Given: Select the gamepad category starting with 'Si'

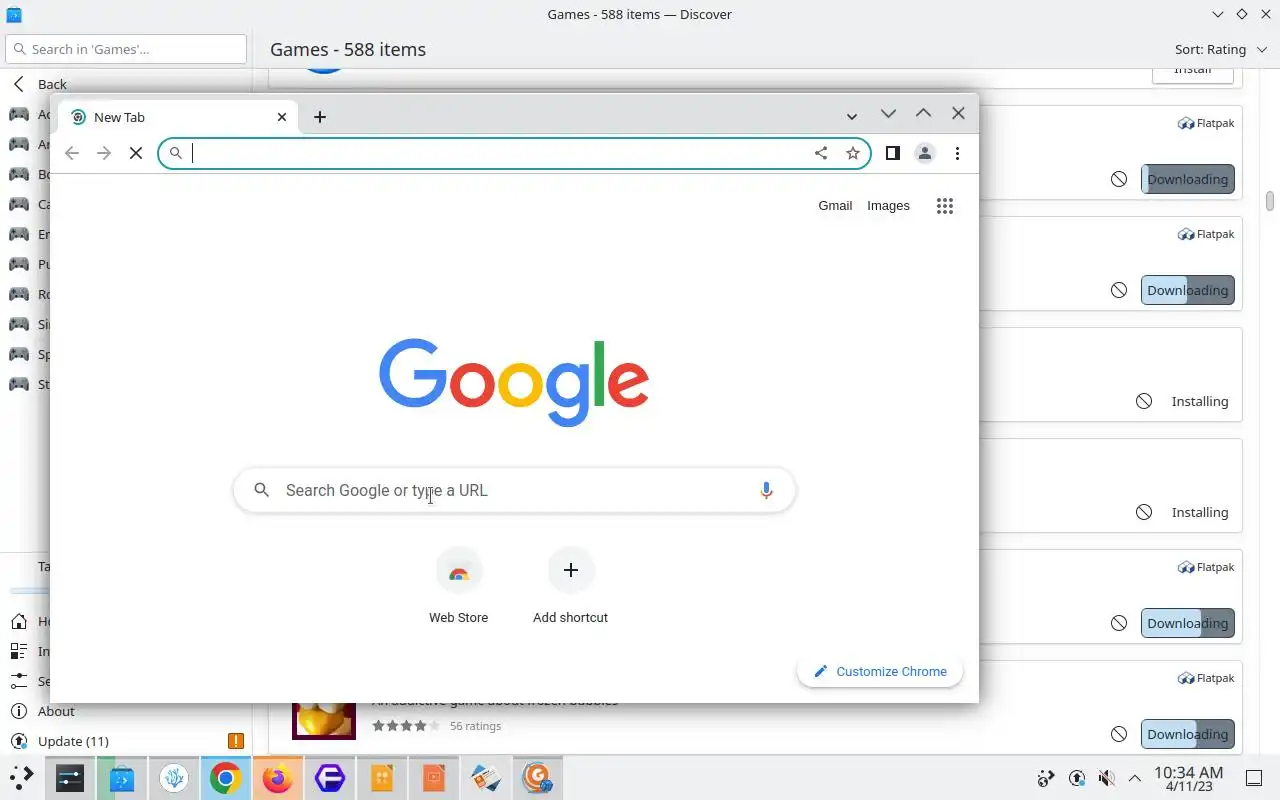Looking at the screenshot, I should 28,324.
